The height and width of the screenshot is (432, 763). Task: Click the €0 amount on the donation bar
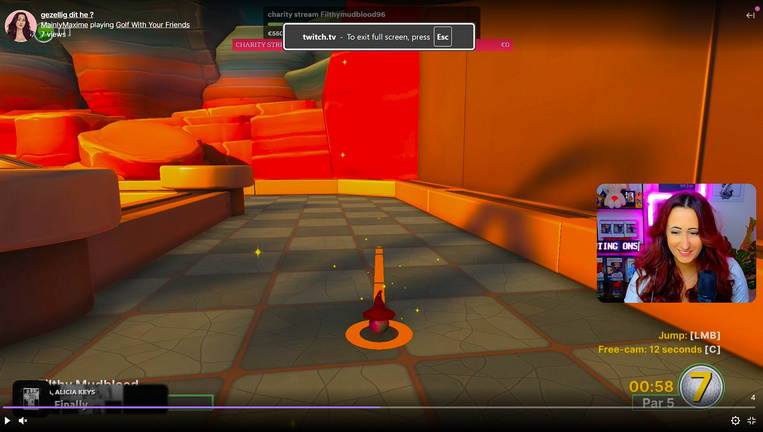click(x=505, y=45)
